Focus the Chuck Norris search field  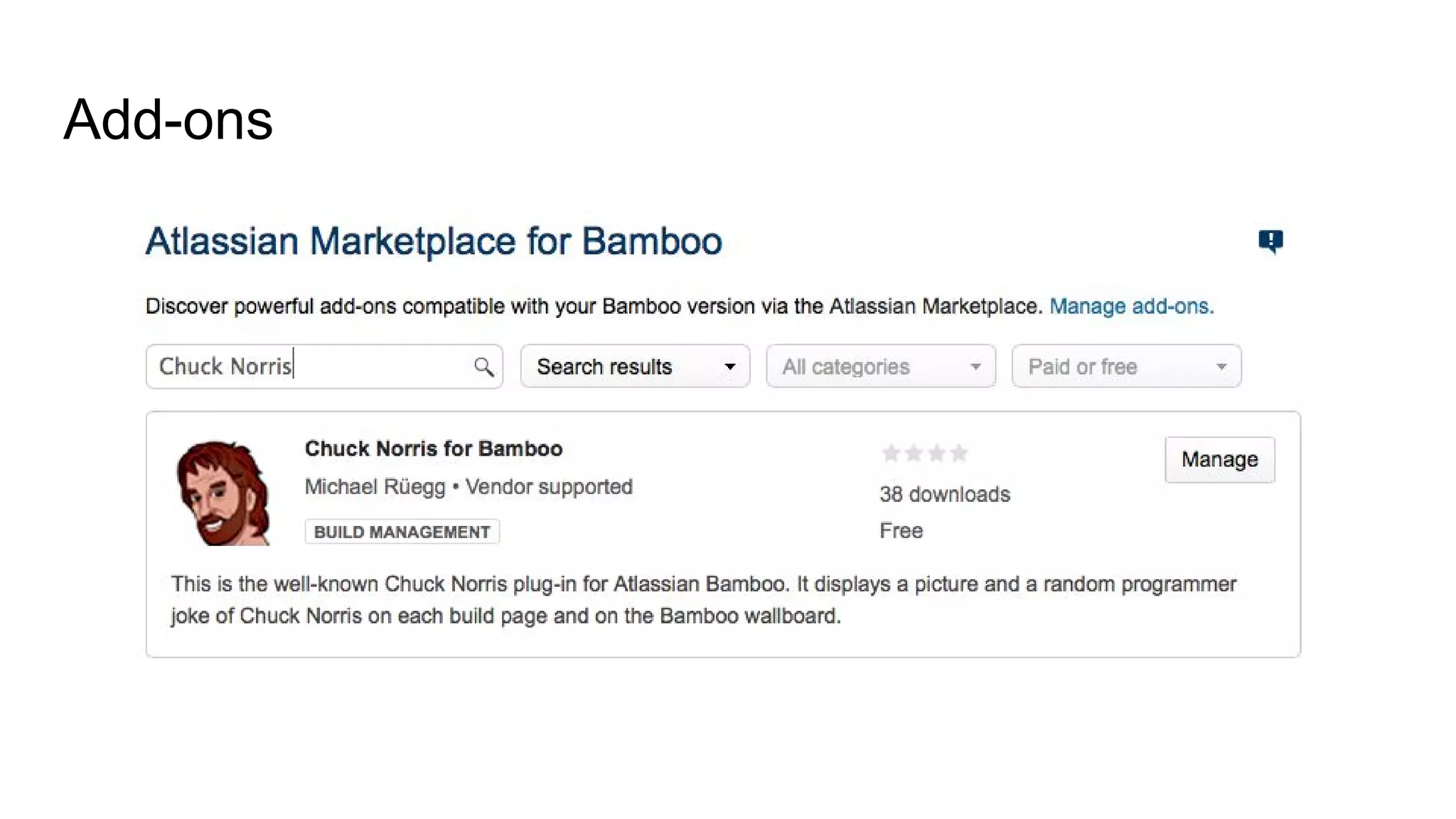[324, 367]
